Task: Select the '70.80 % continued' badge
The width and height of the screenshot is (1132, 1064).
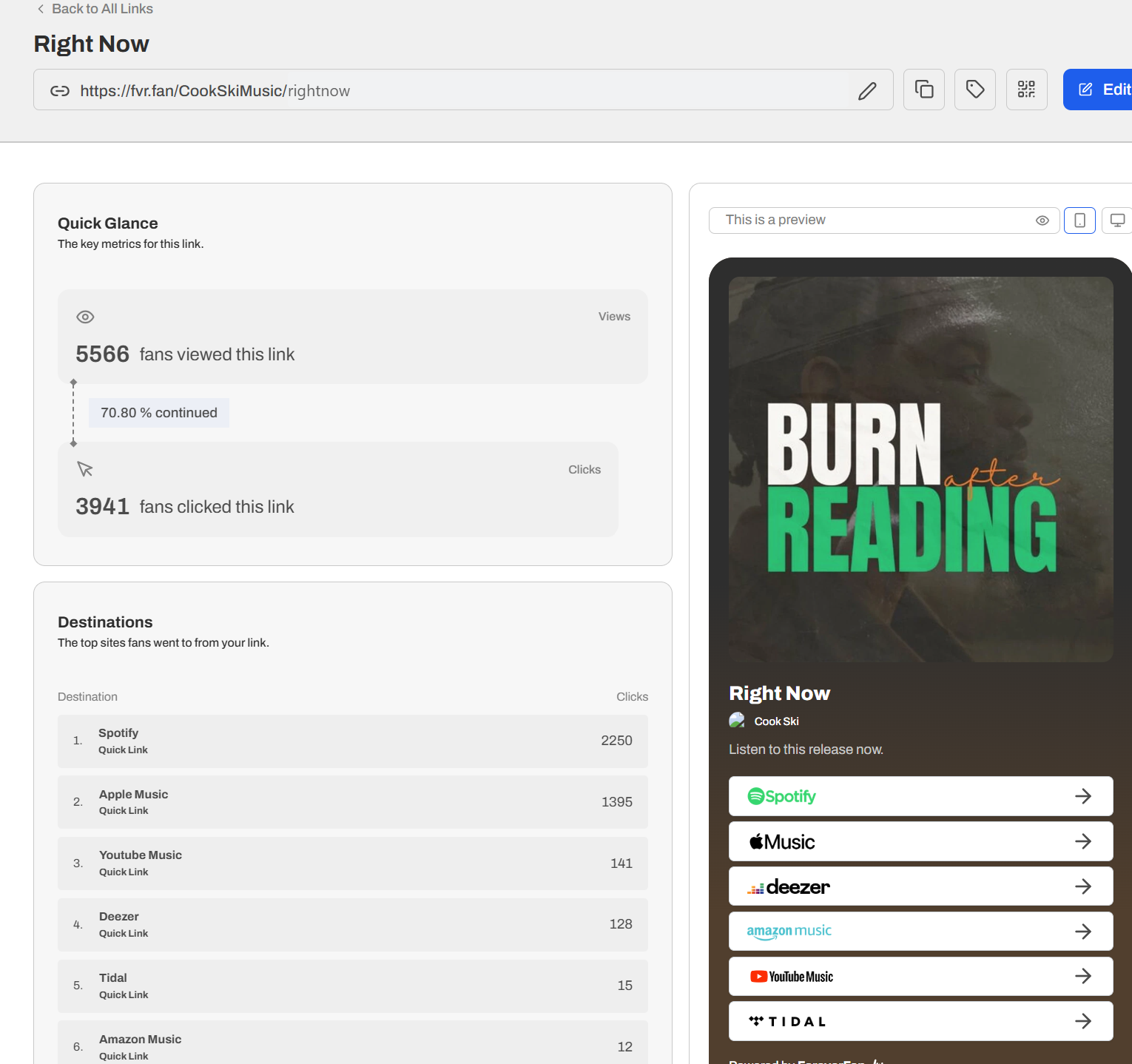Action: [x=159, y=413]
